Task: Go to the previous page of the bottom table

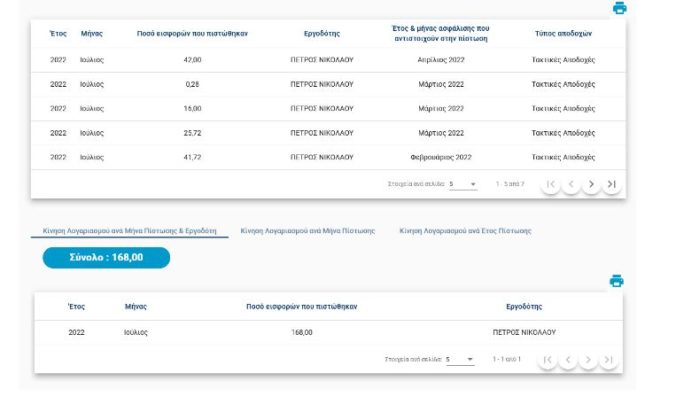Action: [x=568, y=359]
